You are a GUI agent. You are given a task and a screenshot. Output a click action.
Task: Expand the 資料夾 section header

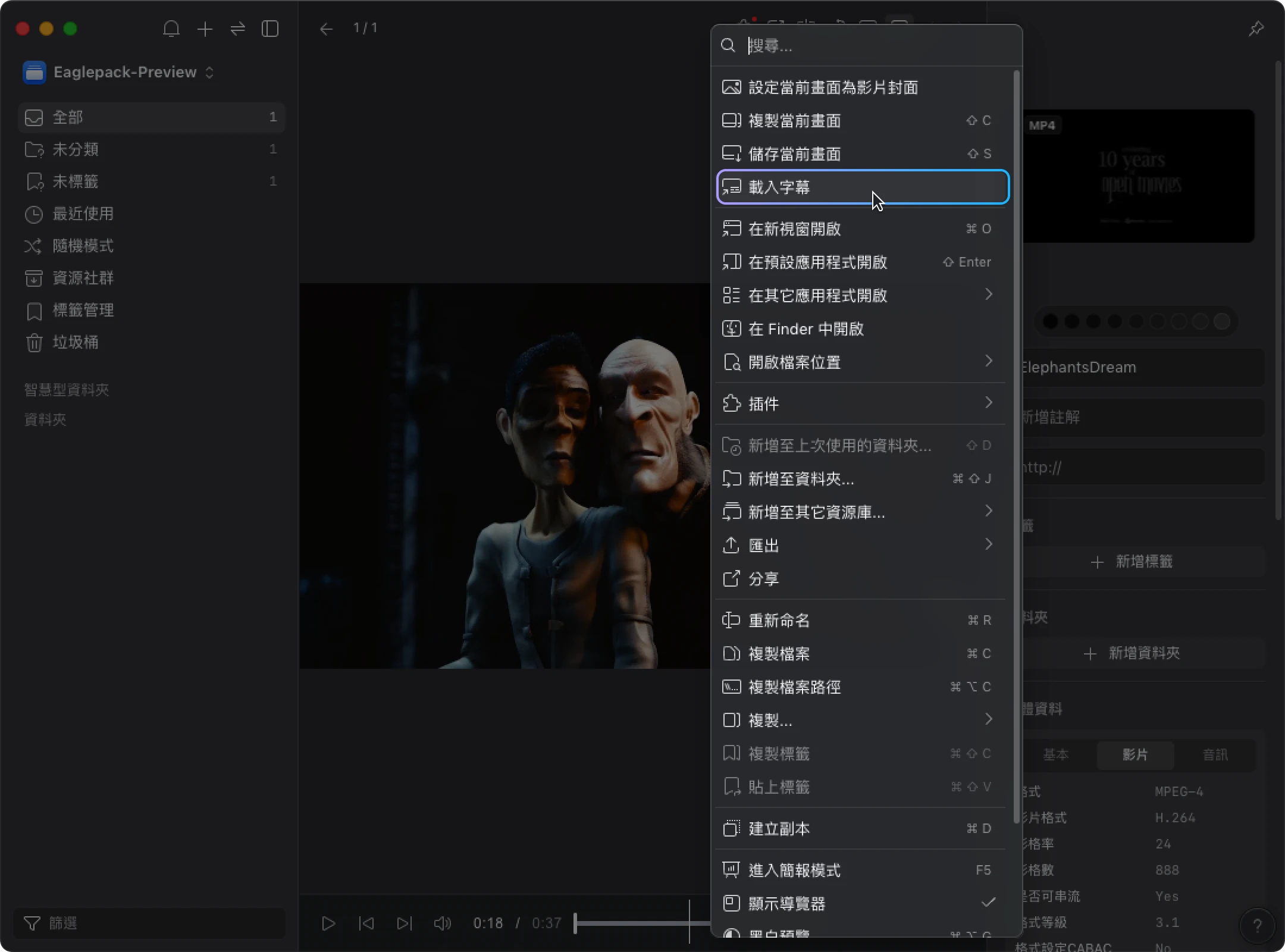pos(45,419)
